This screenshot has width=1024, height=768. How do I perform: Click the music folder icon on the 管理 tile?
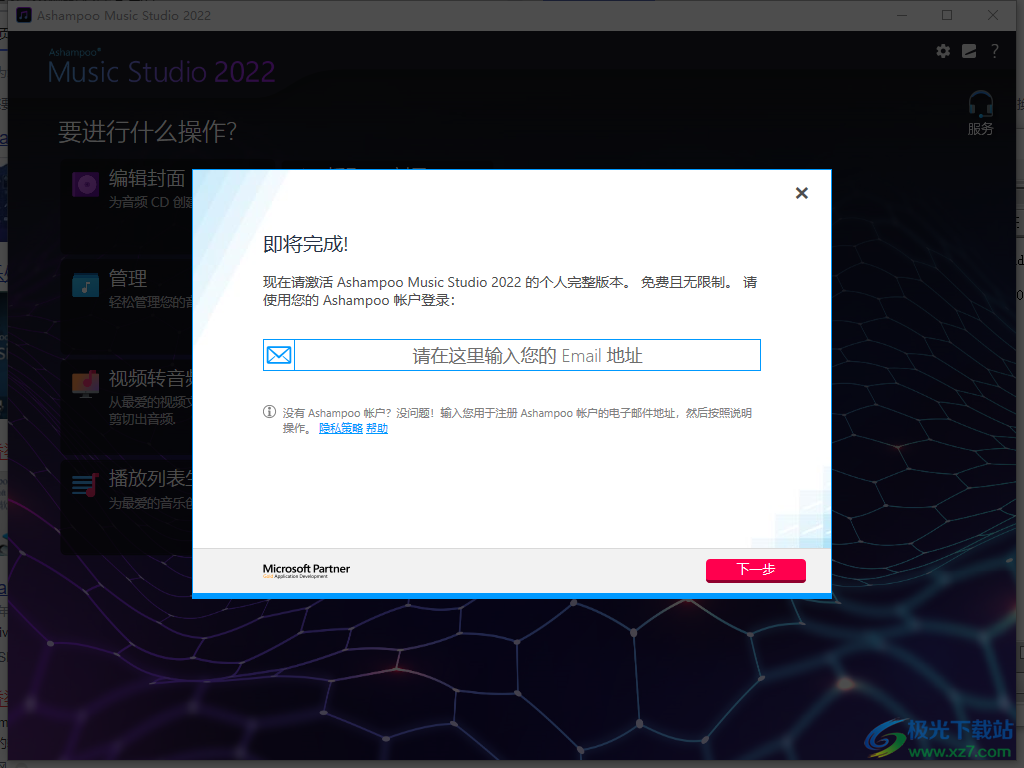[x=84, y=284]
